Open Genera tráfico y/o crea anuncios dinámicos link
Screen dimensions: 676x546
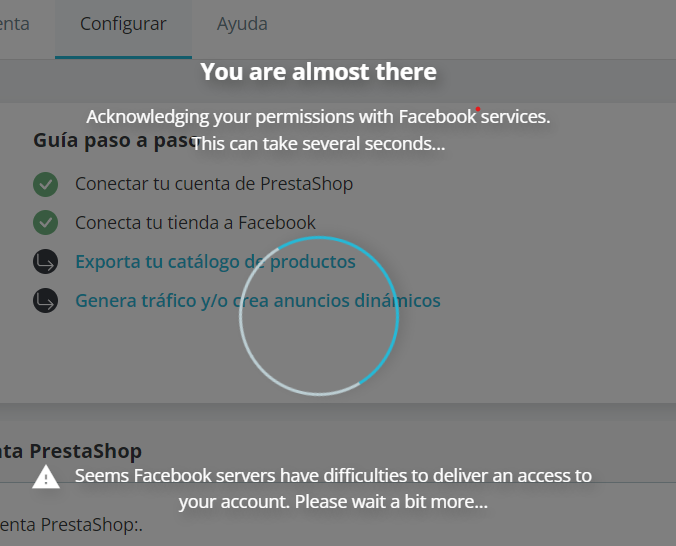tap(257, 301)
